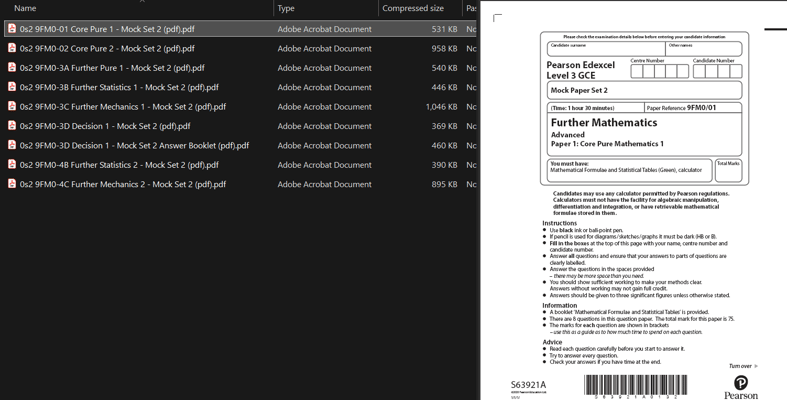
Task: Click the S63921A code in PDF
Action: [x=528, y=385]
